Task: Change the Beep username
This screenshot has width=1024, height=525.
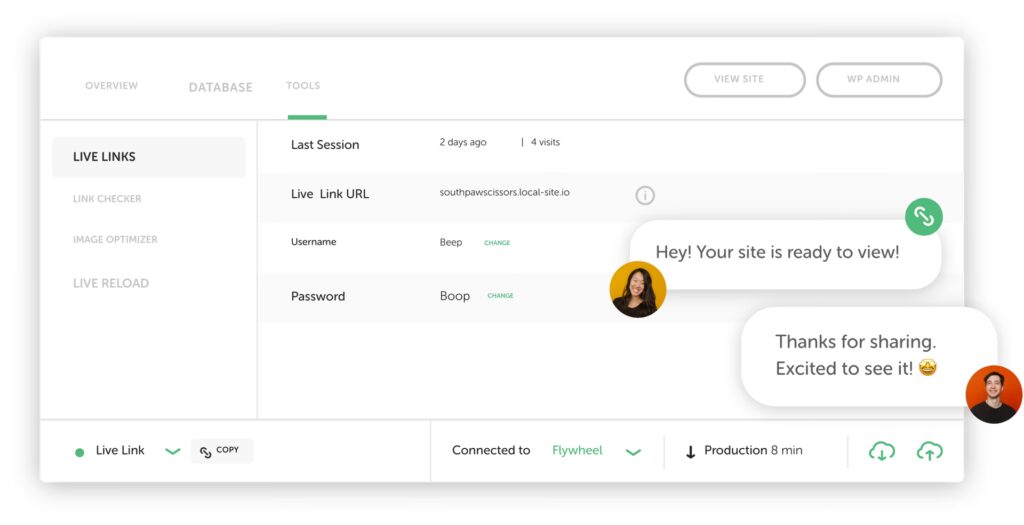Action: coord(497,243)
